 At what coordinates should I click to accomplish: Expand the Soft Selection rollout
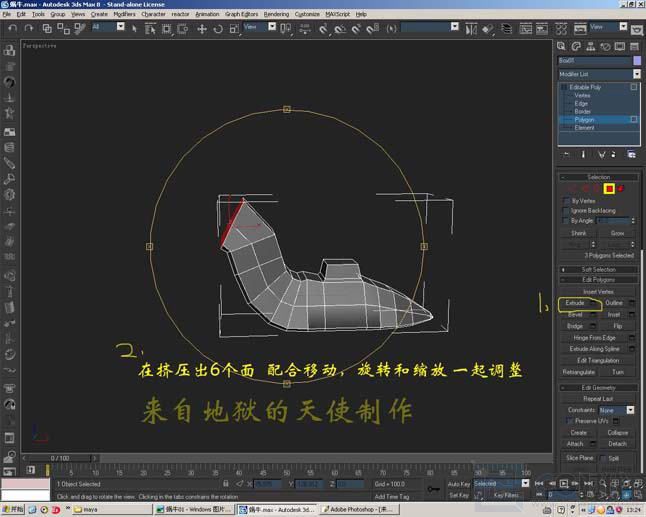[598, 269]
